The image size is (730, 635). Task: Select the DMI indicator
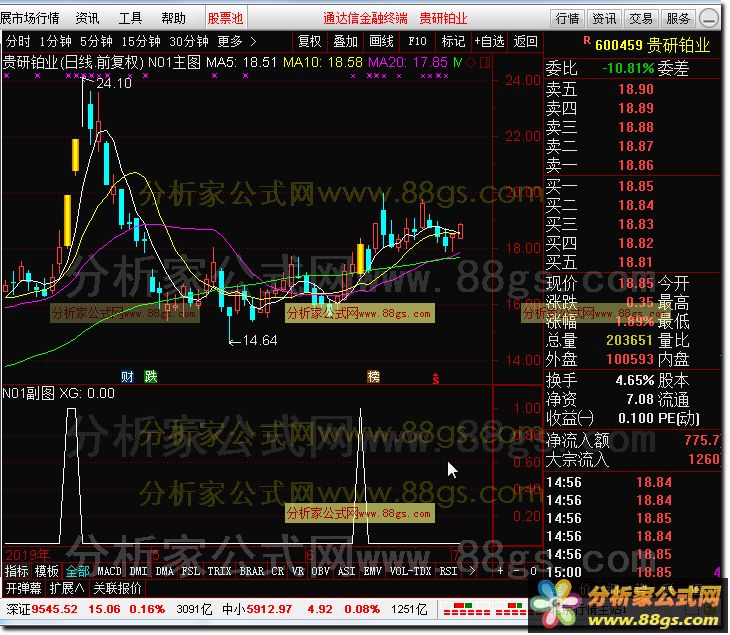pyautogui.click(x=138, y=571)
